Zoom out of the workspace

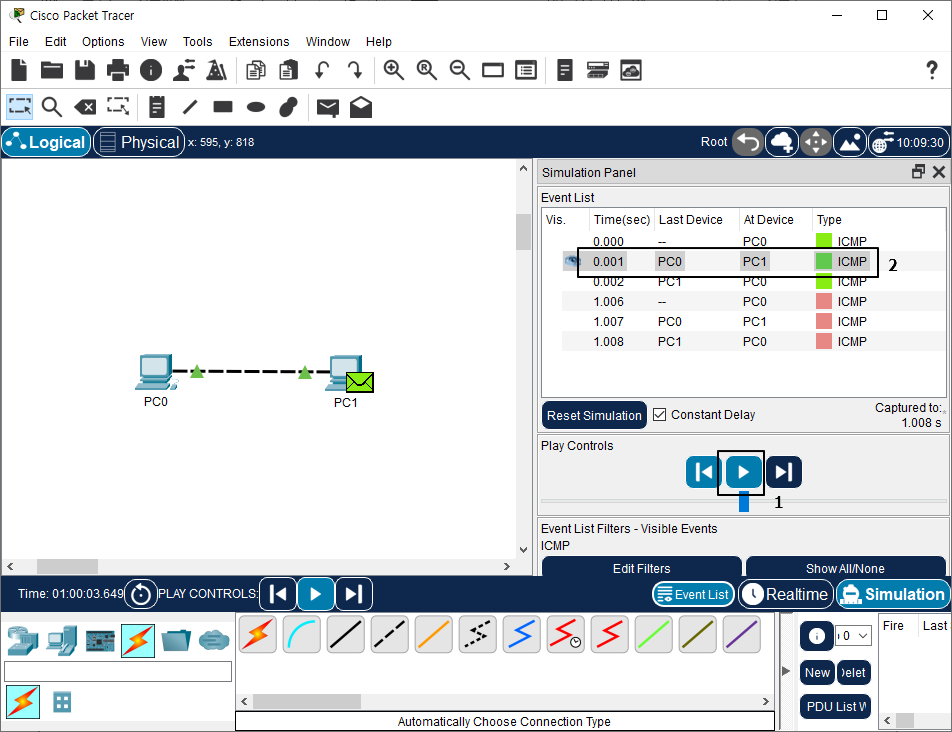(459, 70)
